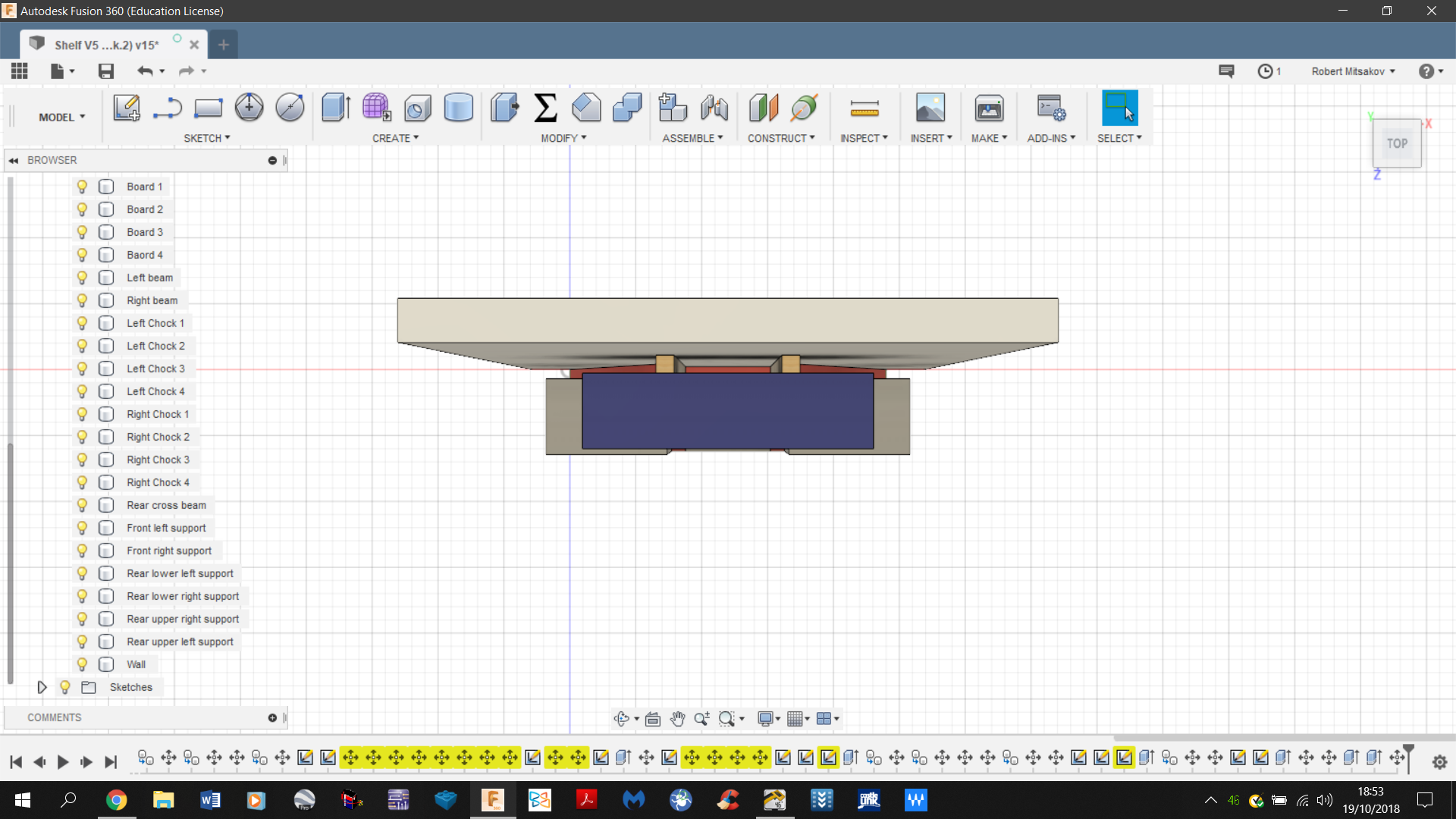Screen dimensions: 1456x819
Task: Open the SKETCH menu
Action: [x=207, y=138]
